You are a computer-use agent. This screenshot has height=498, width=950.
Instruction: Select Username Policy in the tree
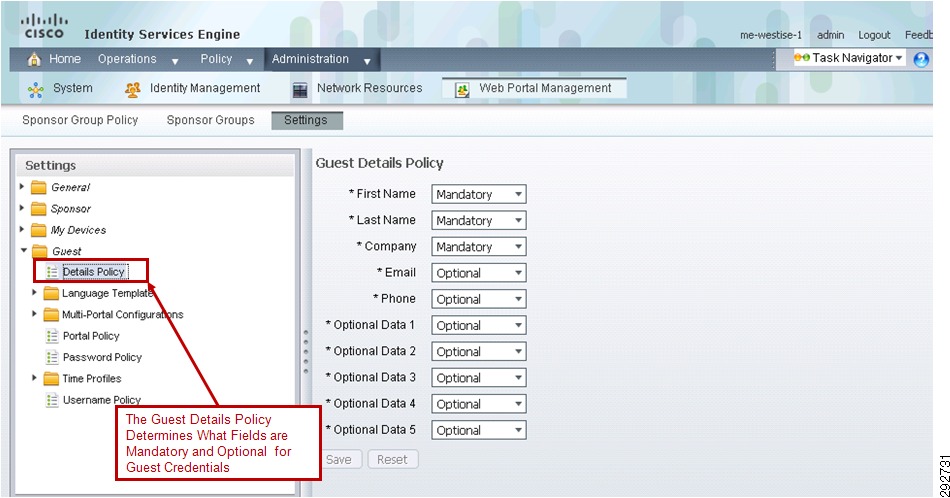(102, 400)
